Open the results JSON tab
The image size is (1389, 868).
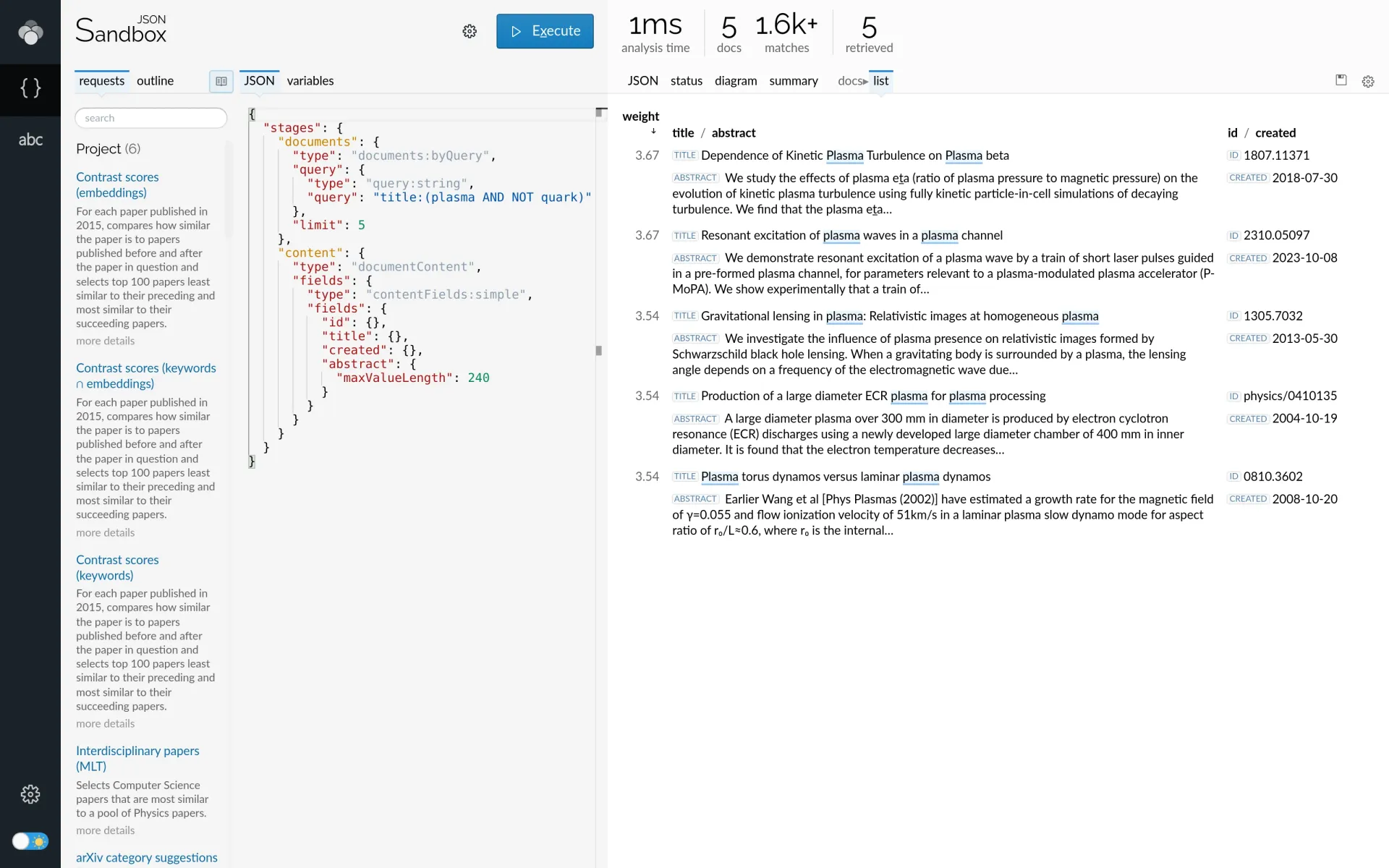coord(642,81)
